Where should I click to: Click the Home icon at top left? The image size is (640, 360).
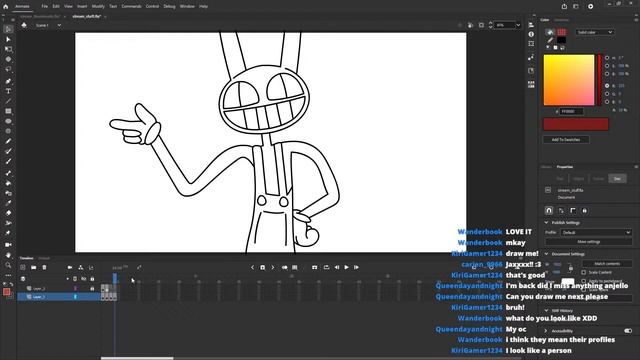pos(6,7)
